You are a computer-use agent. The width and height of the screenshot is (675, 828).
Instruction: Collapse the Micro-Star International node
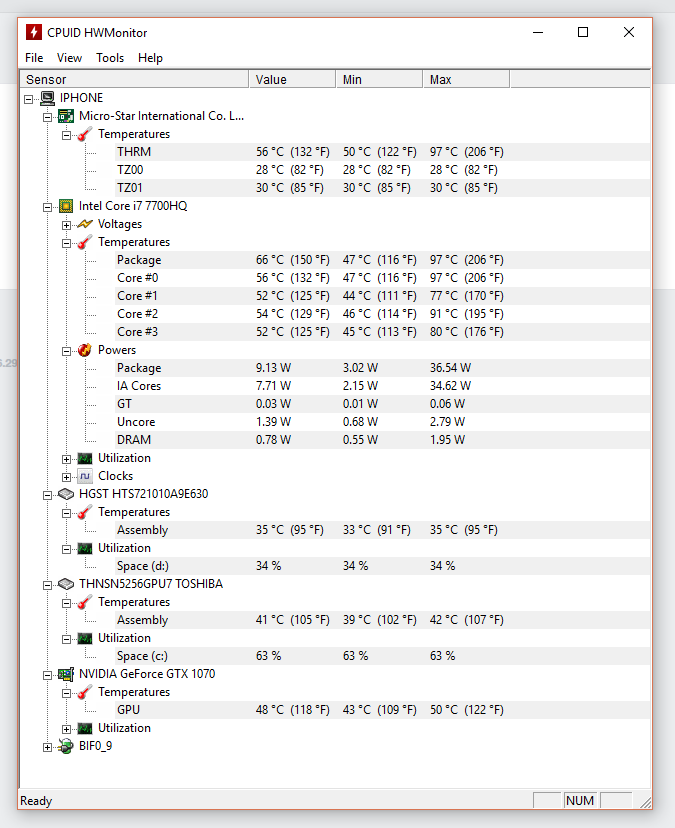click(48, 117)
